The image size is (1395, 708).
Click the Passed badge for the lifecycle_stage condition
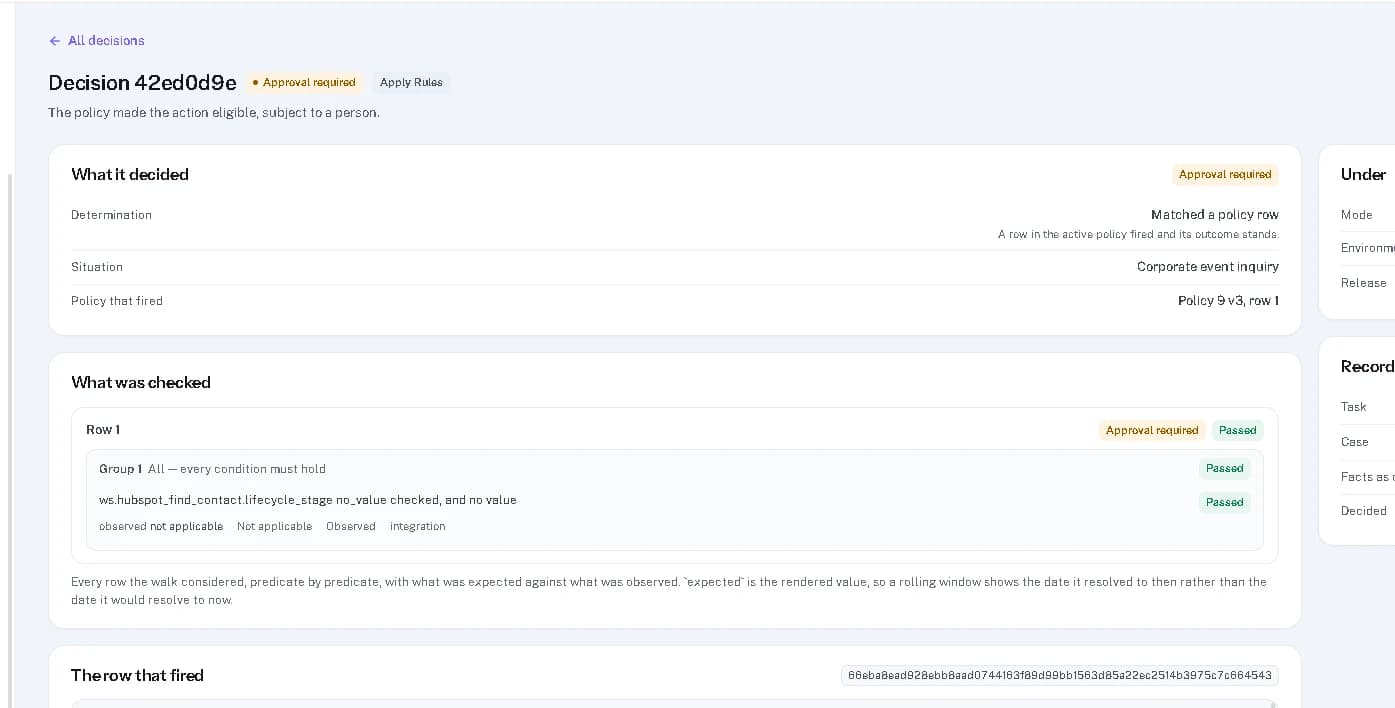click(1224, 502)
